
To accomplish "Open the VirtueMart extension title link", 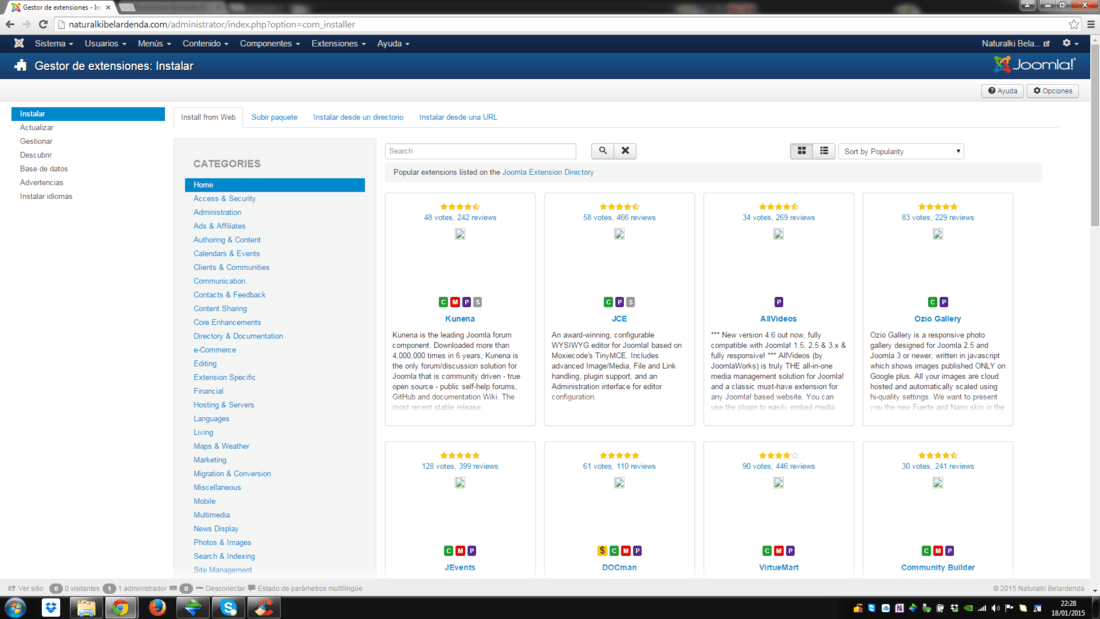I will tap(779, 568).
